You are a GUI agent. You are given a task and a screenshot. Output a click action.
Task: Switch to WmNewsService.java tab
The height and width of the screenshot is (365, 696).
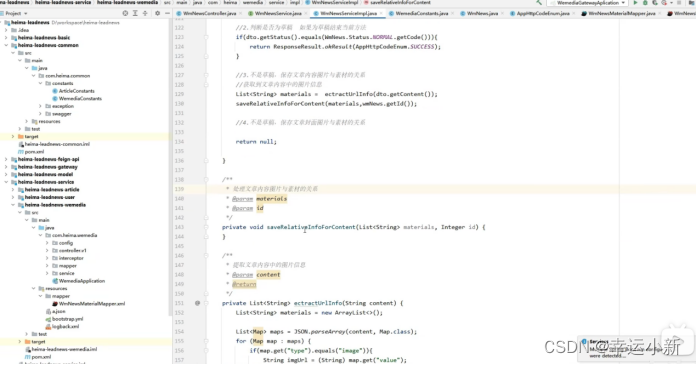coord(278,14)
